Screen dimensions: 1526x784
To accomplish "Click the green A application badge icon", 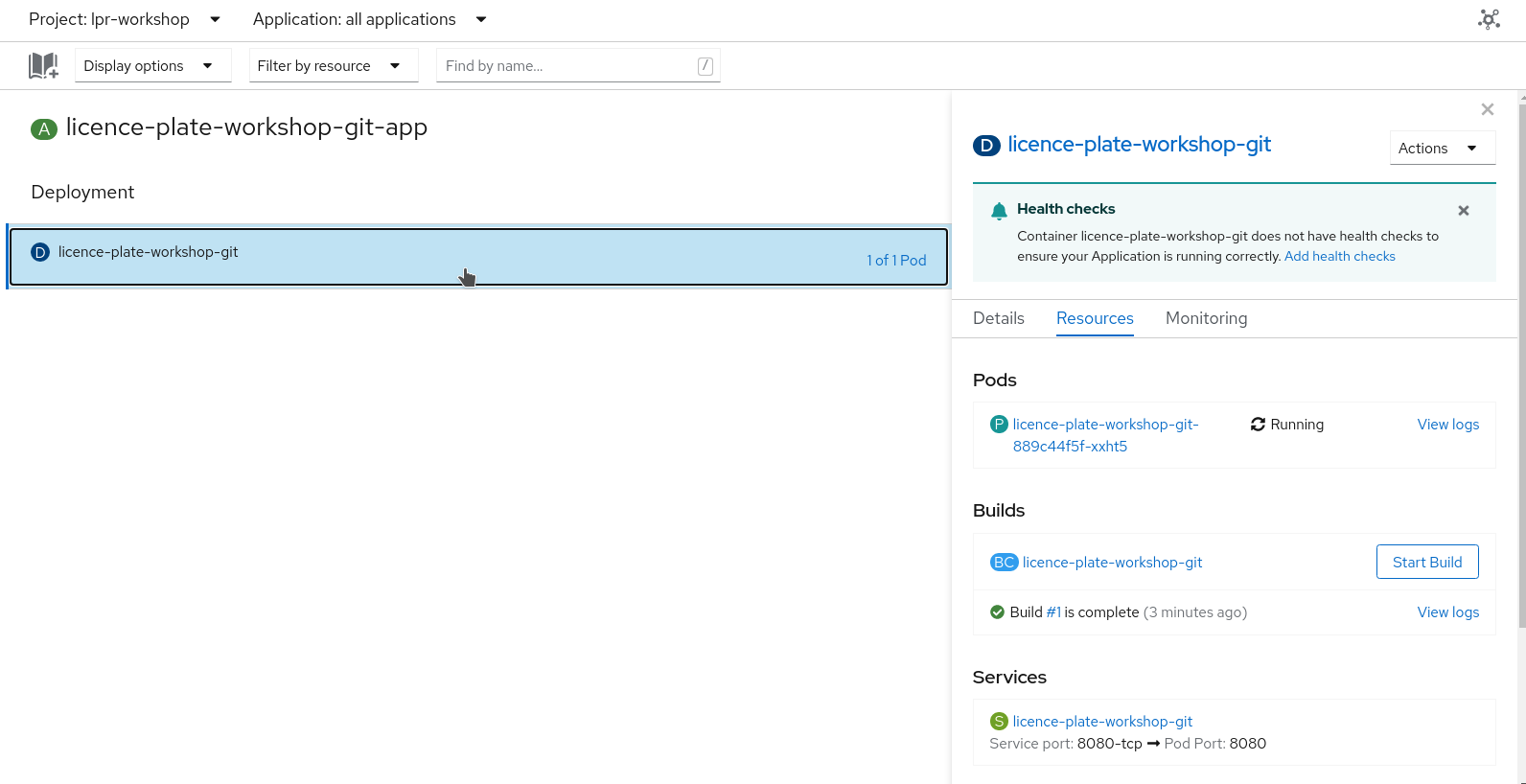I will click(44, 128).
